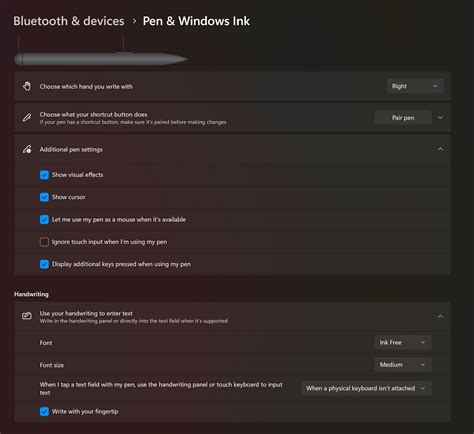
Task: Uncheck Show visual effects
Action: [x=44, y=175]
